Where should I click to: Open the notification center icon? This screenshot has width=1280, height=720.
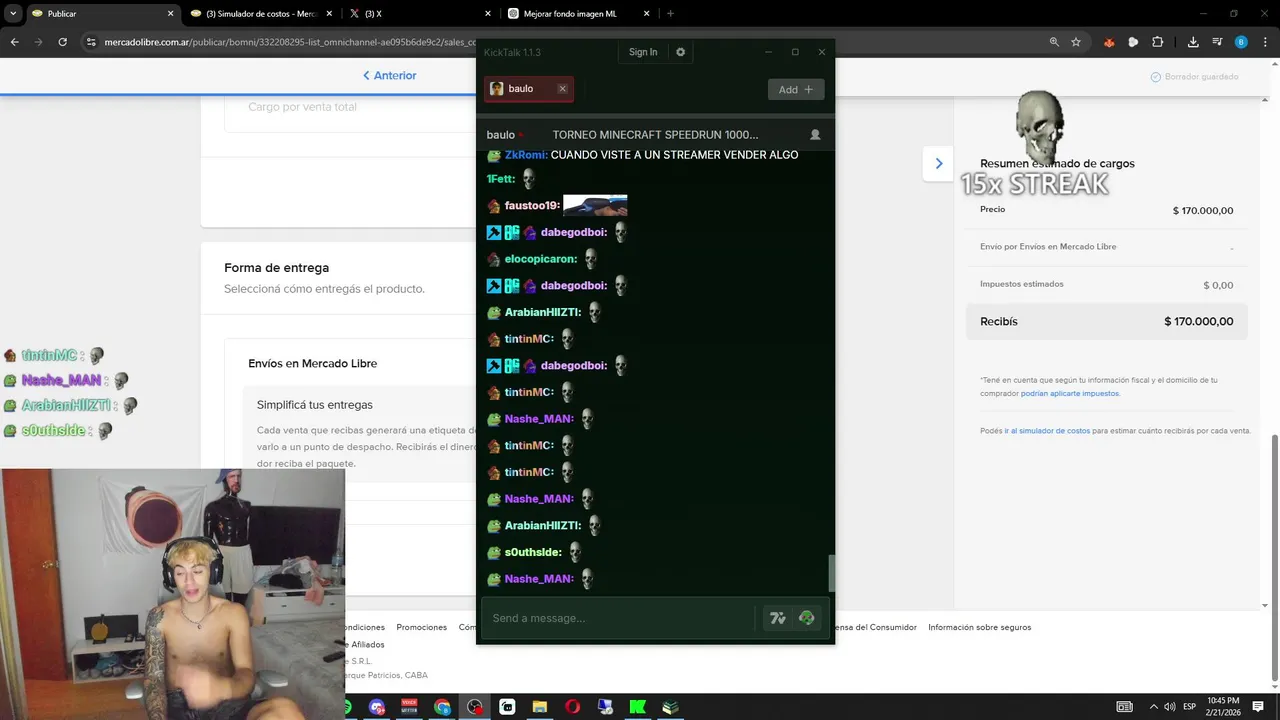[1258, 707]
